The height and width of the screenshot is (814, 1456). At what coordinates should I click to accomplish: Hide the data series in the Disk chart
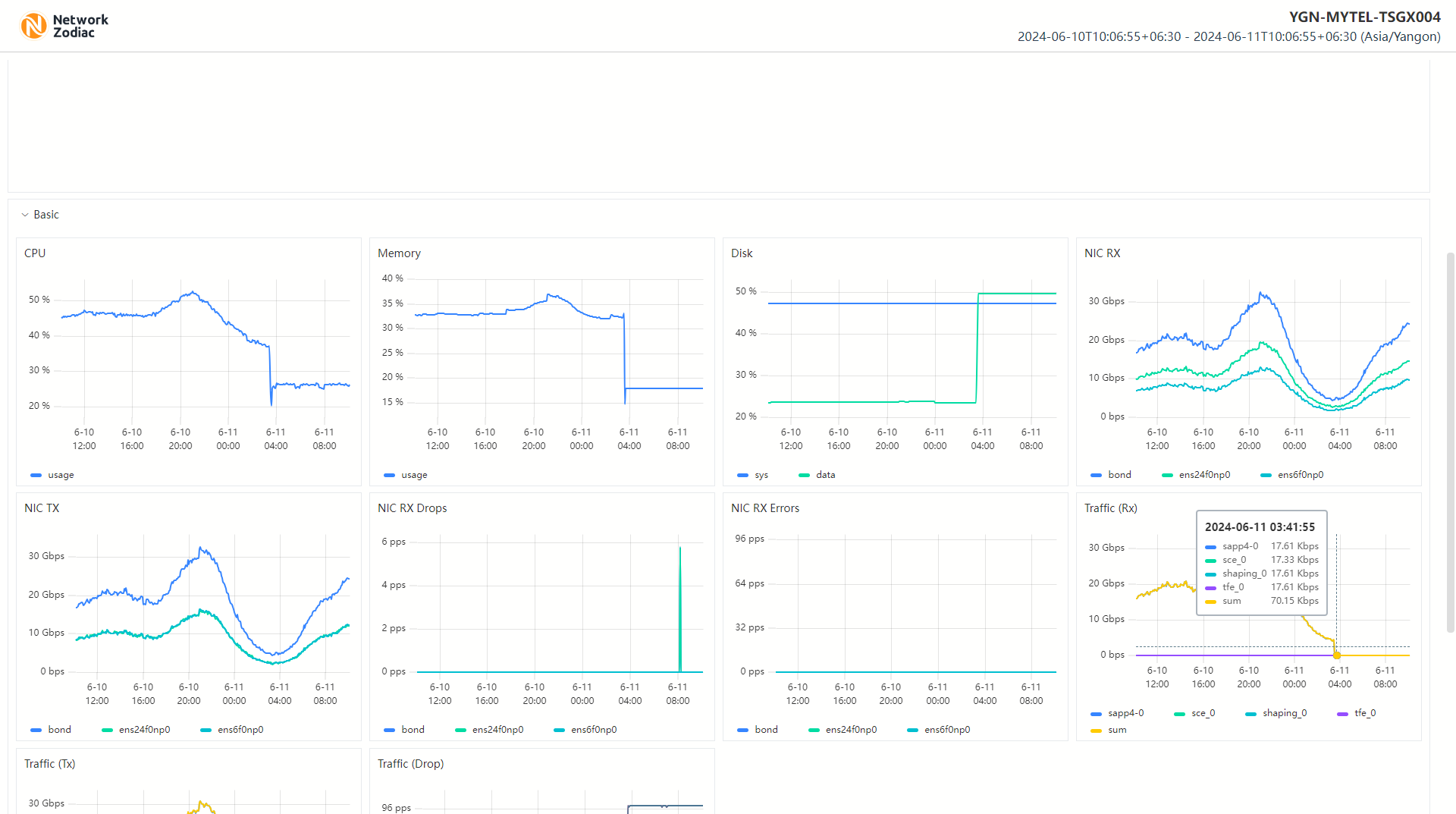tap(817, 475)
